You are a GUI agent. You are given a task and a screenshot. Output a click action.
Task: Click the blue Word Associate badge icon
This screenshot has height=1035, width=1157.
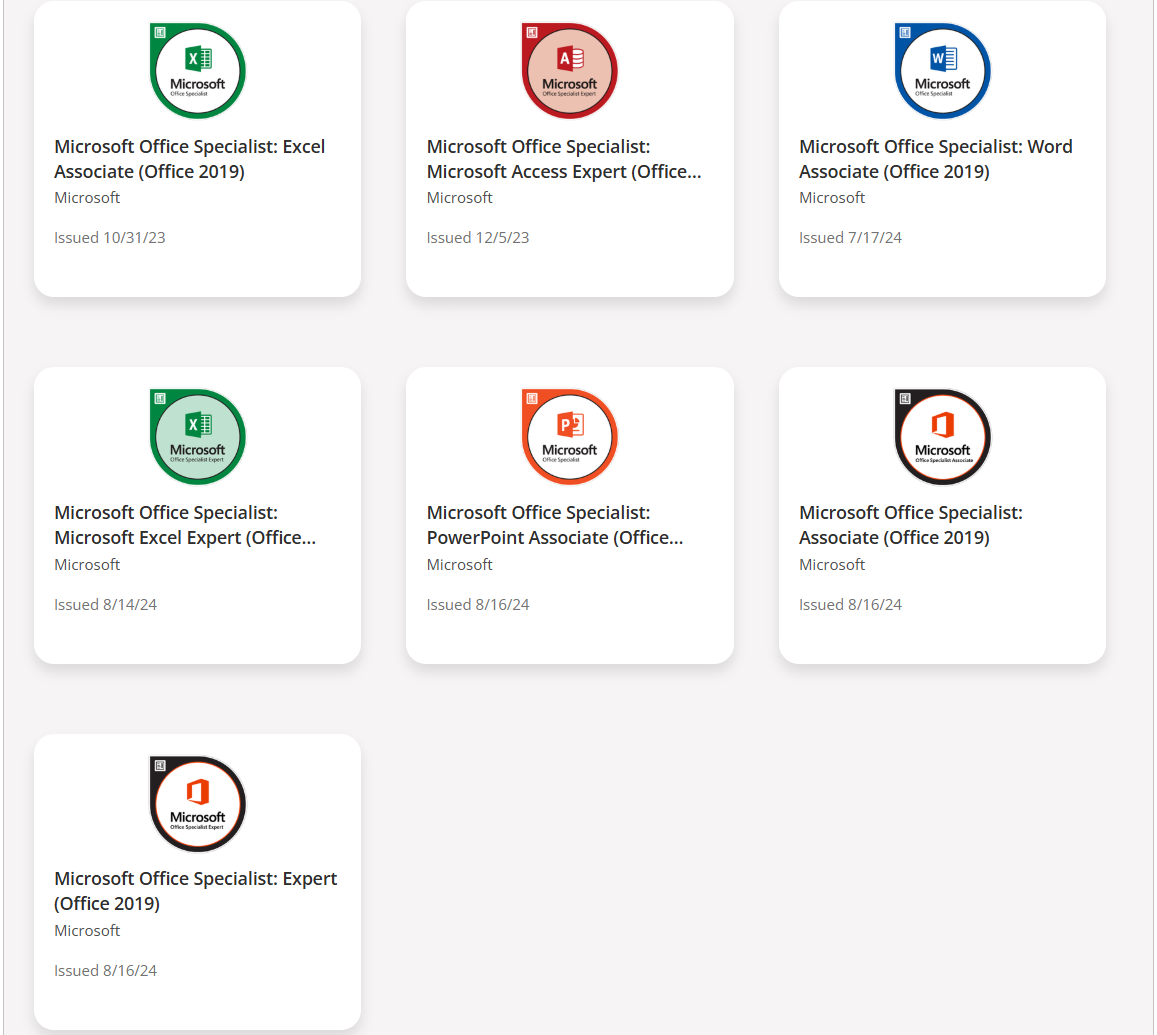pyautogui.click(x=942, y=71)
